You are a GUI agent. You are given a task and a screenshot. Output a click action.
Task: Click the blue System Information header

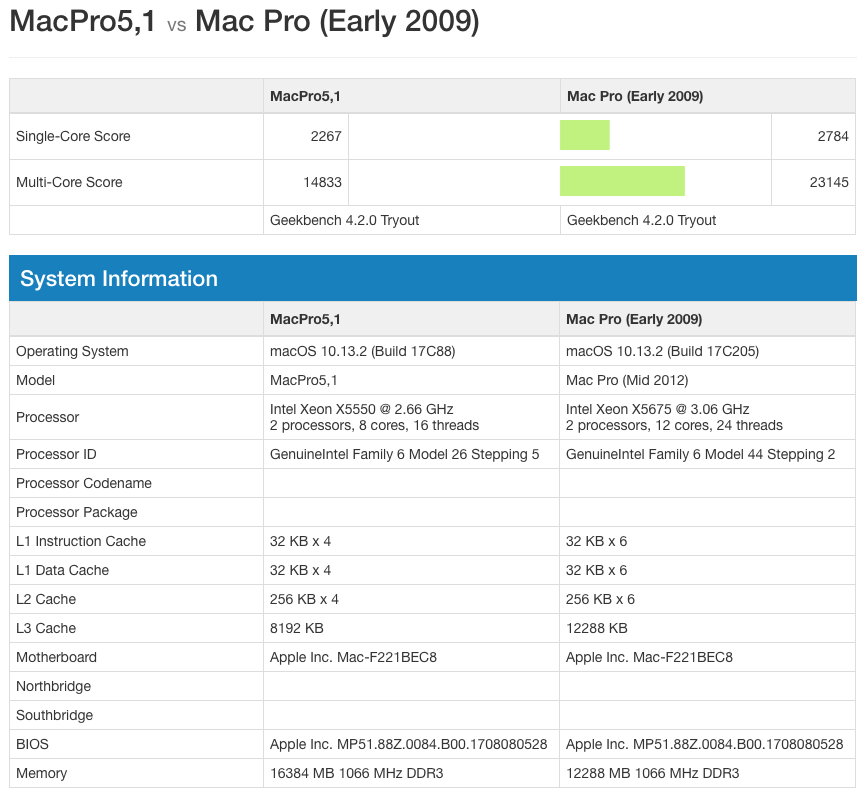(x=119, y=279)
